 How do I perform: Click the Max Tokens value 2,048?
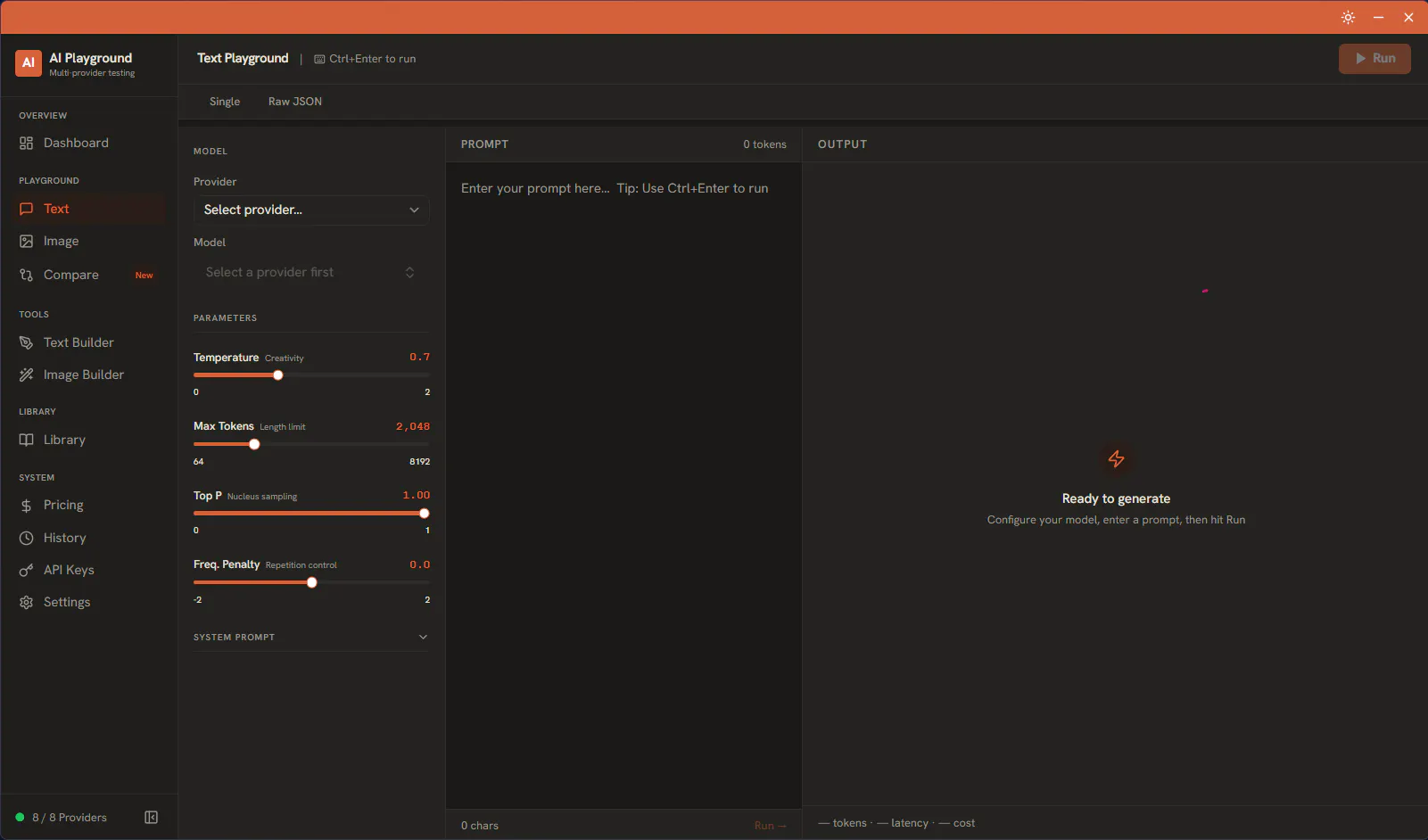413,426
